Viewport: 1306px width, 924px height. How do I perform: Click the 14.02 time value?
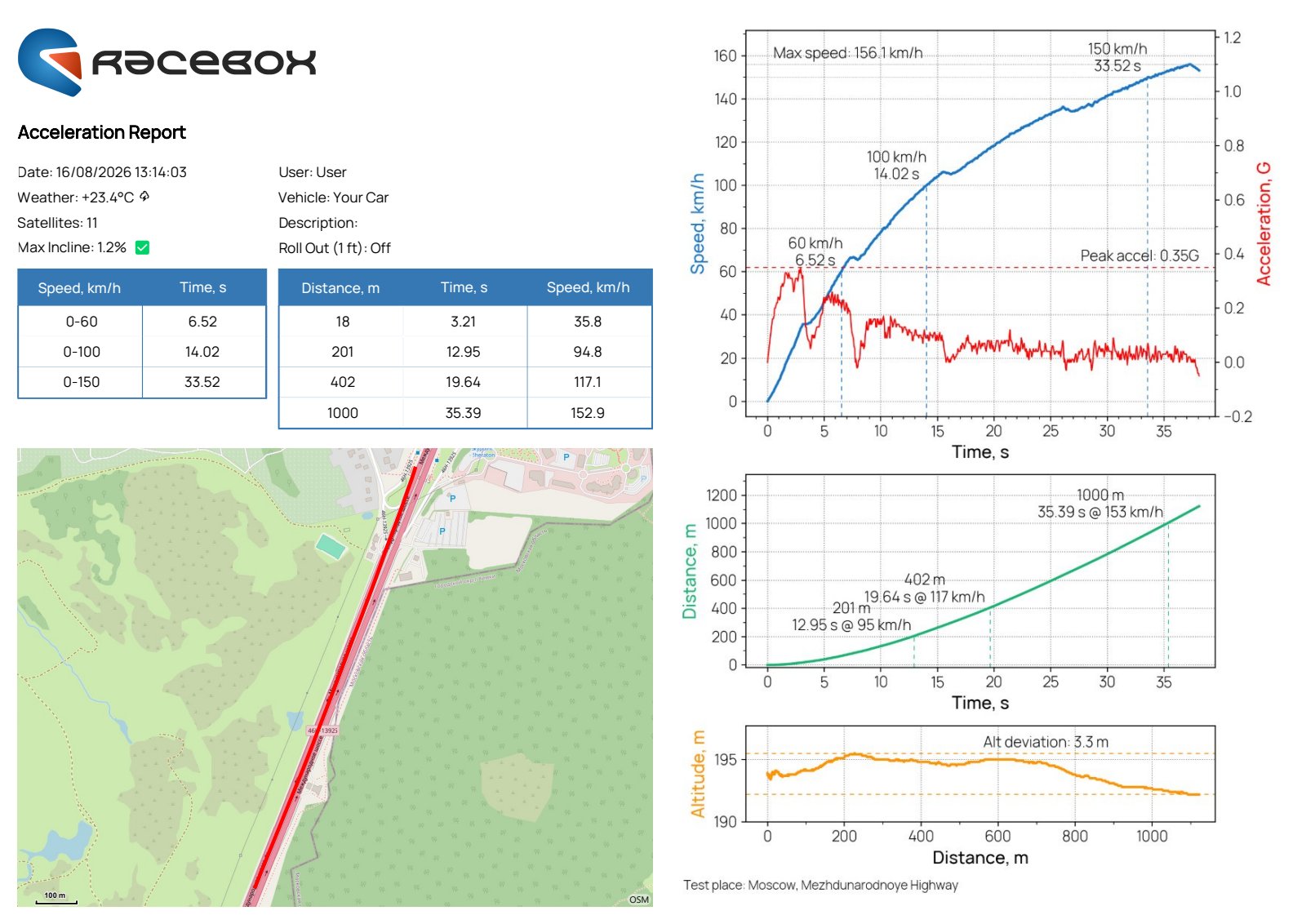tap(202, 352)
